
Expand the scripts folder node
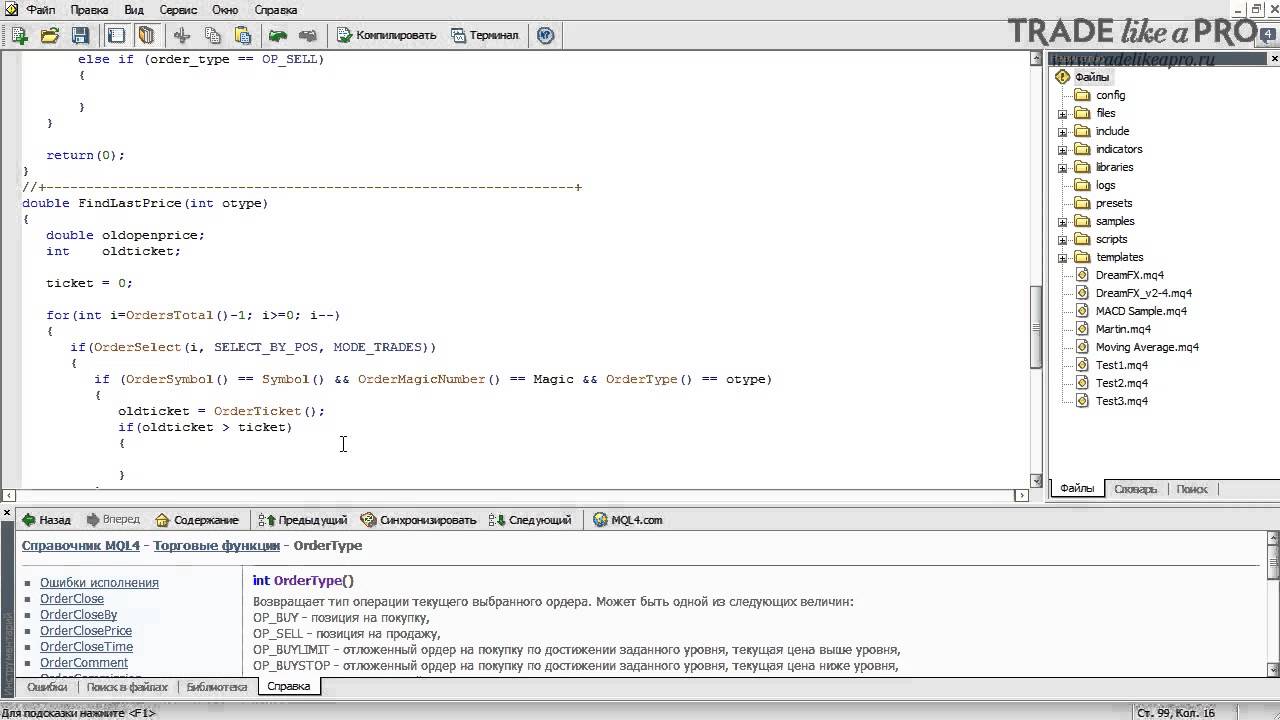tap(1062, 240)
